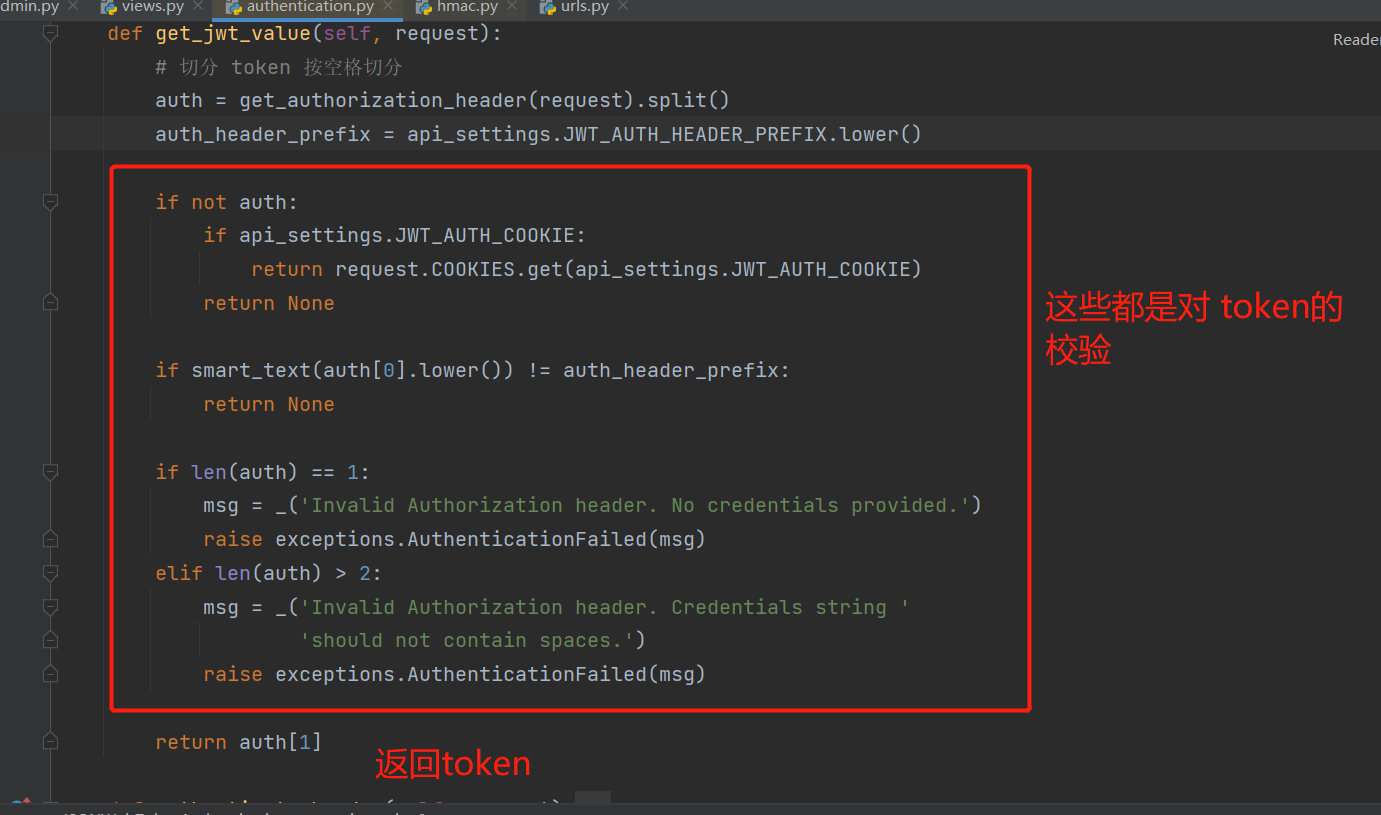Viewport: 1381px width, 815px height.
Task: Click 'get_jwt_value' in the def line
Action: pos(233,34)
